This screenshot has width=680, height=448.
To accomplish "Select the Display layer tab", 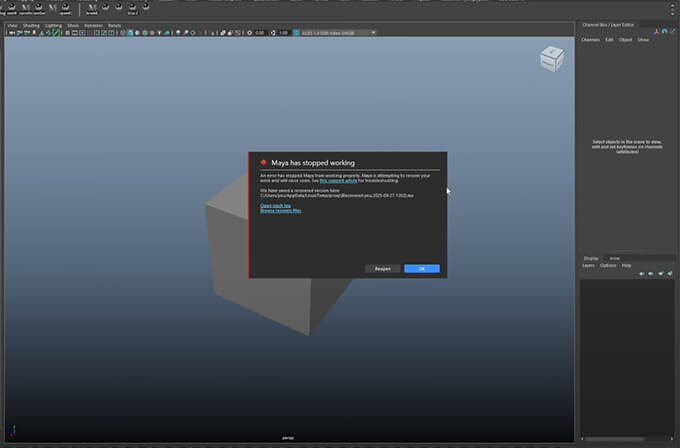I will pyautogui.click(x=592, y=258).
